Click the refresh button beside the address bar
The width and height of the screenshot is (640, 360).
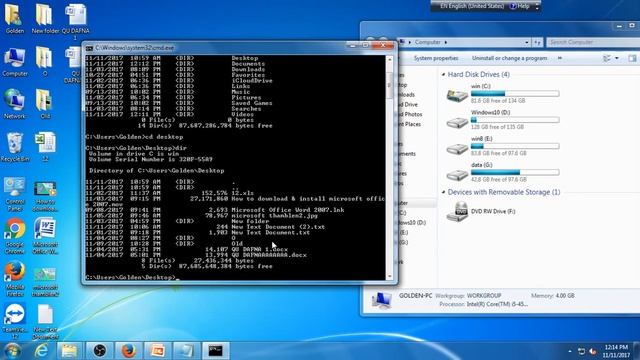[x=538, y=42]
